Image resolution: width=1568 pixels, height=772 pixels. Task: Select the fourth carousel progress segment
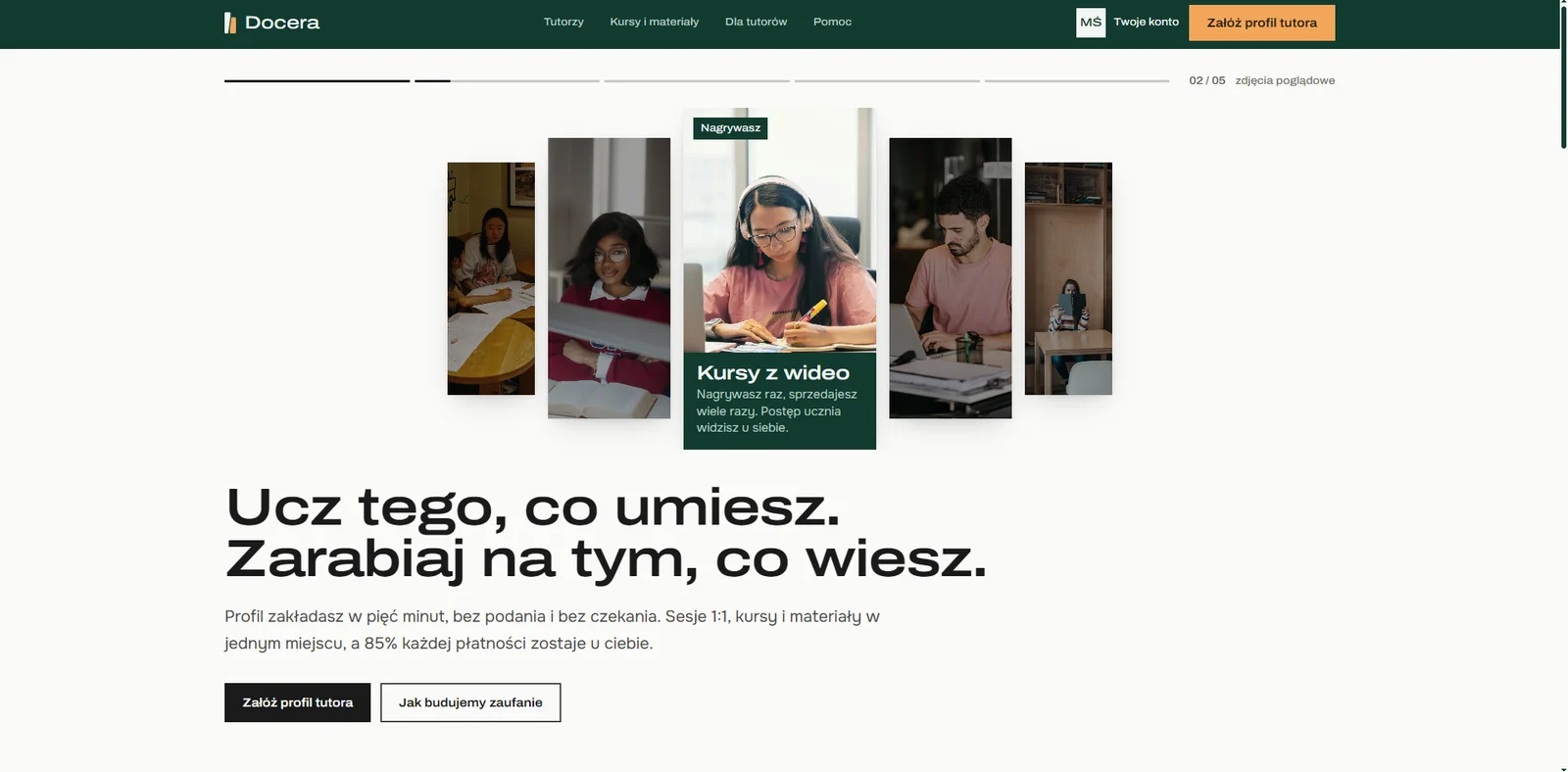(887, 80)
